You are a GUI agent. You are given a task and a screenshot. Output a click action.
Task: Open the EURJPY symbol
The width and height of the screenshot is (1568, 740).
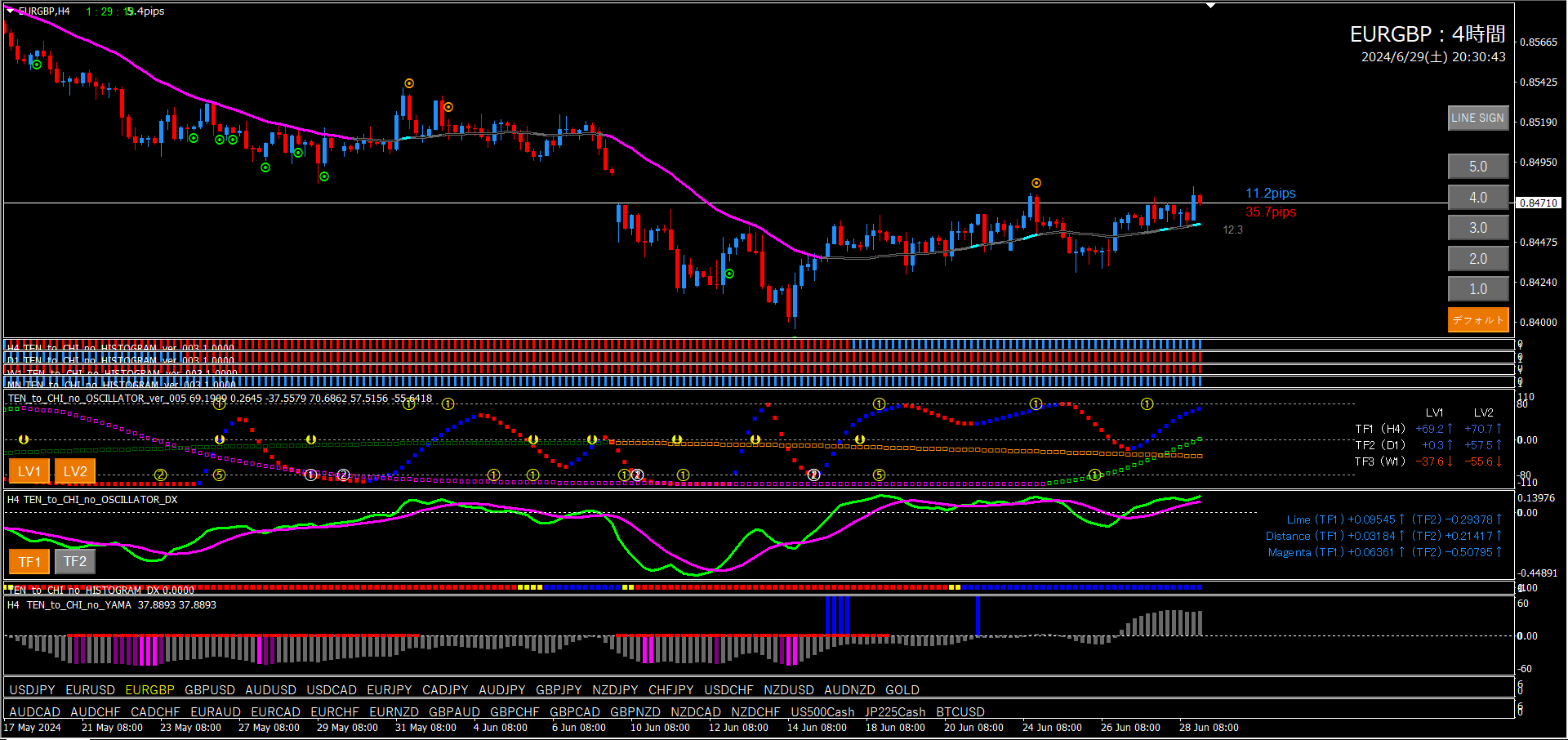point(390,690)
